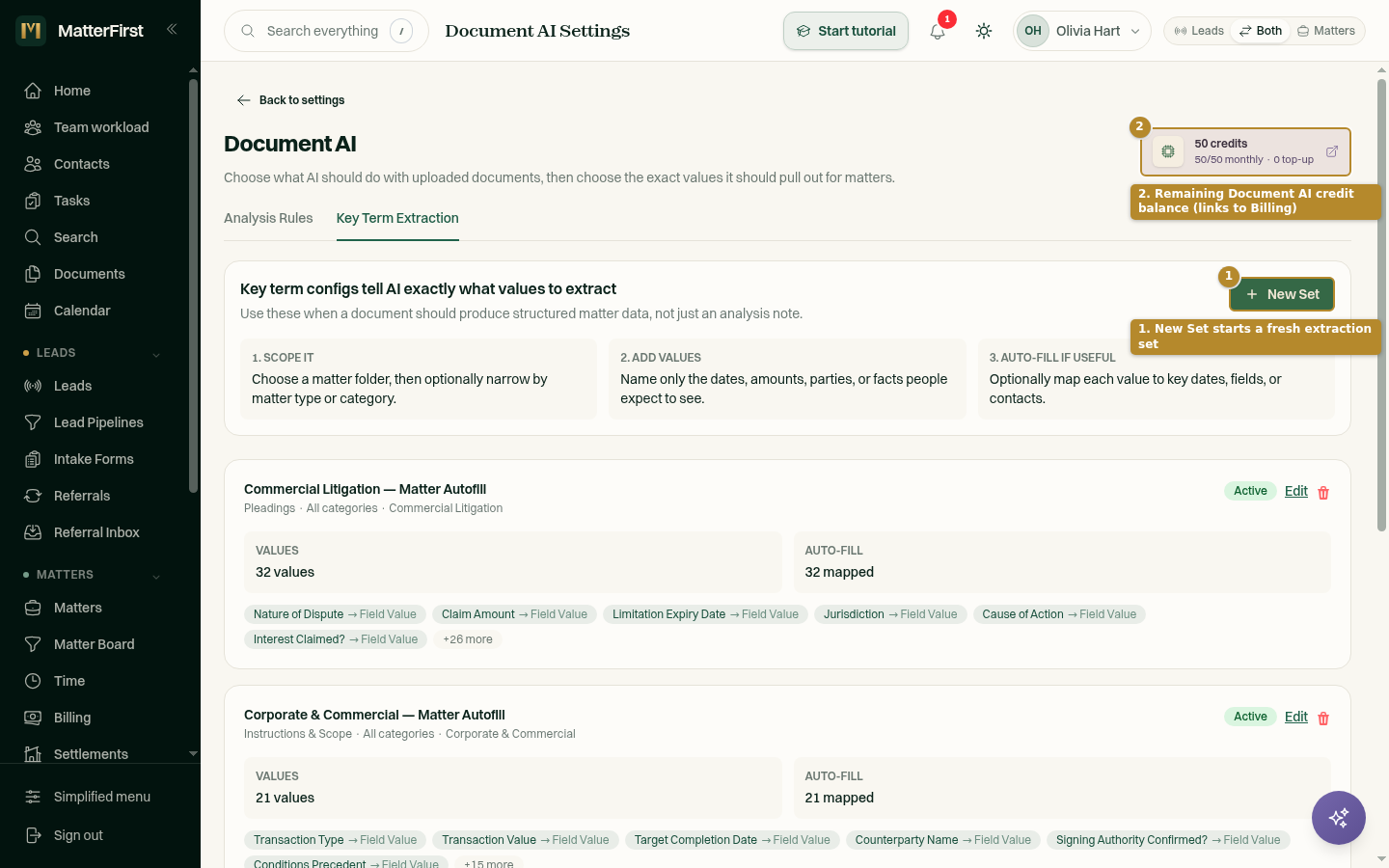Viewport: 1389px width, 868px height.
Task: Click the Signing Authority Confirmed? chip
Action: [x=1168, y=840]
